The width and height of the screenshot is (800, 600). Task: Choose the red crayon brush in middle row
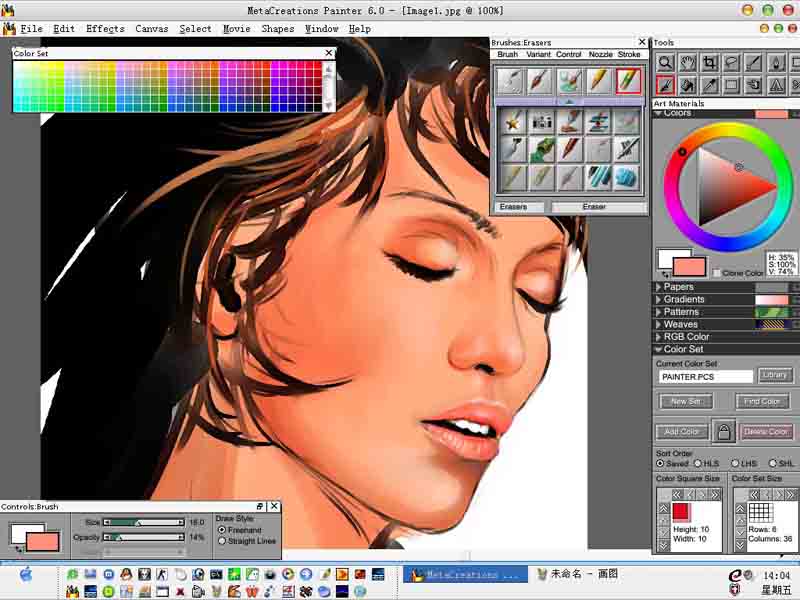pos(570,150)
